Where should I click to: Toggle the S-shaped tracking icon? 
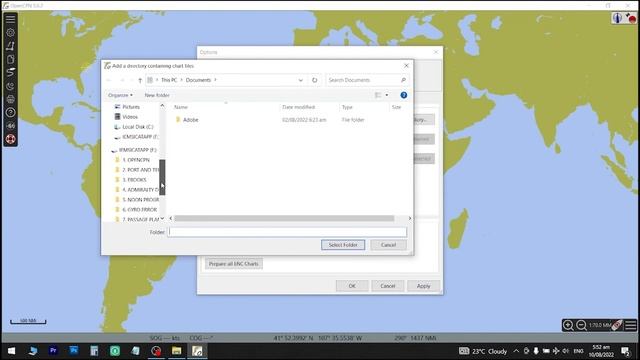click(x=10, y=72)
